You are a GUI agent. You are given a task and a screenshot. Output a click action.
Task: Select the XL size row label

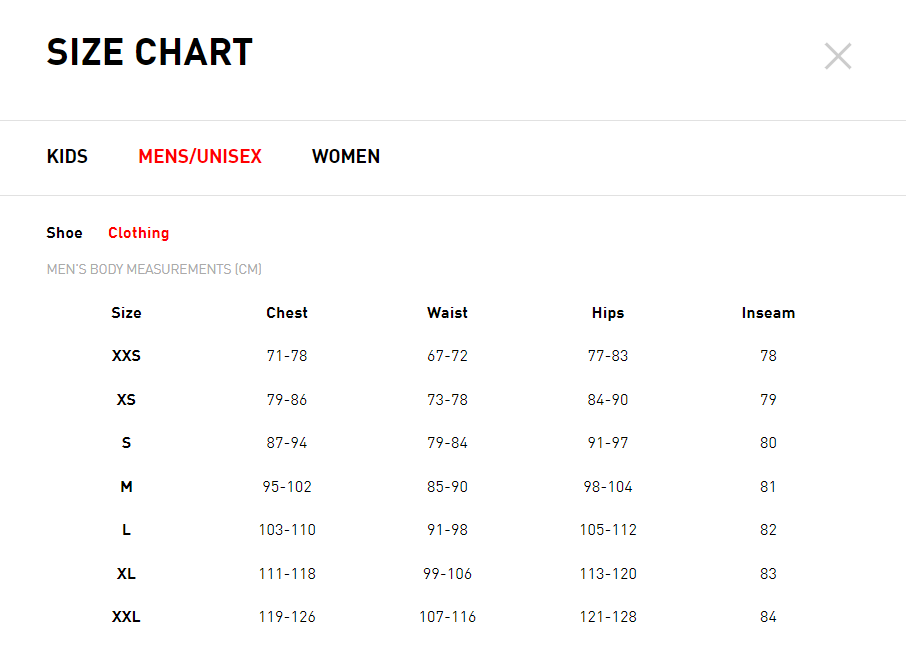click(127, 574)
